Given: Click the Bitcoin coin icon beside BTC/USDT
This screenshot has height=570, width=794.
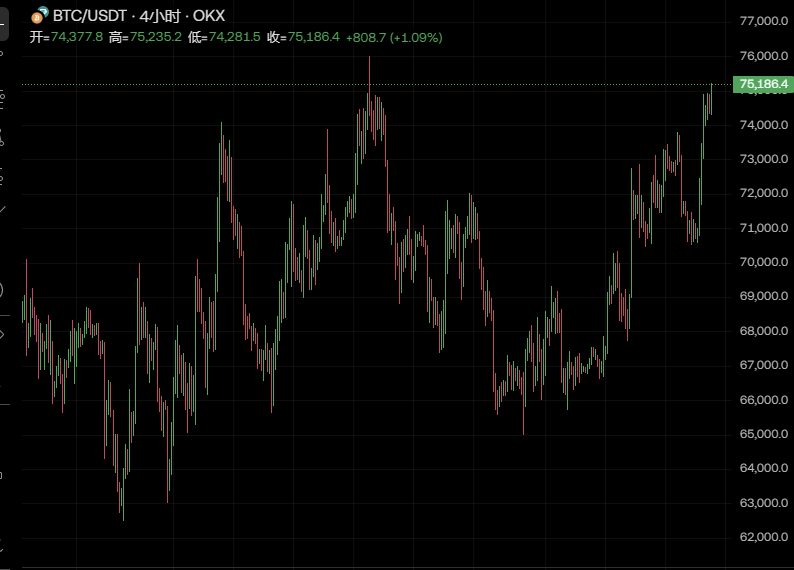Looking at the screenshot, I should click(40, 16).
